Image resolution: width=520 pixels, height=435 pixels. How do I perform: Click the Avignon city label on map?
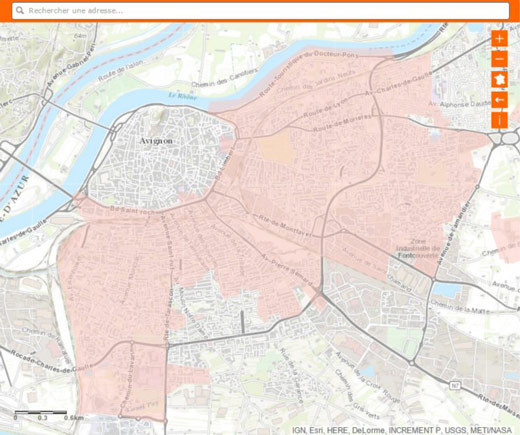click(x=156, y=141)
